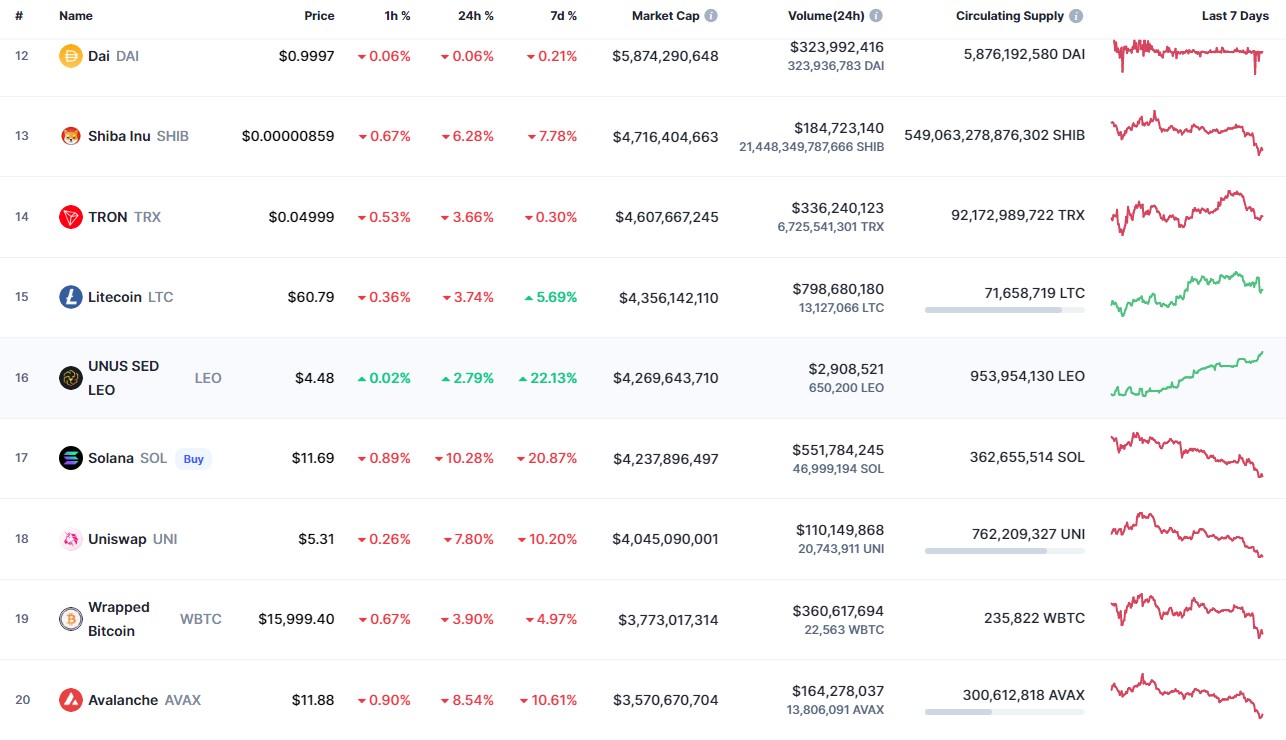1286x740 pixels.
Task: Click the pink Uniswap unicorn icon
Action: tap(70, 539)
